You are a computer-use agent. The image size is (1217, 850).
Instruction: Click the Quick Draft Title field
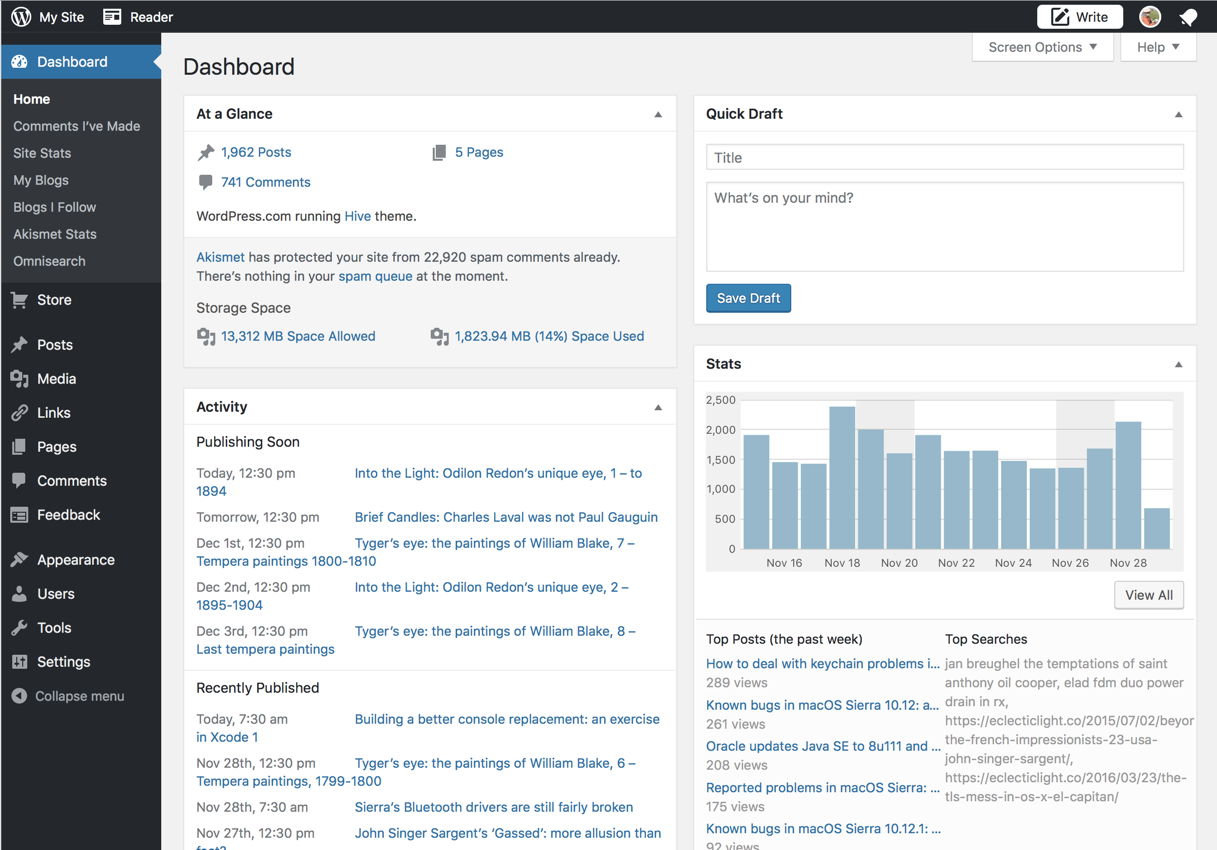(x=944, y=157)
